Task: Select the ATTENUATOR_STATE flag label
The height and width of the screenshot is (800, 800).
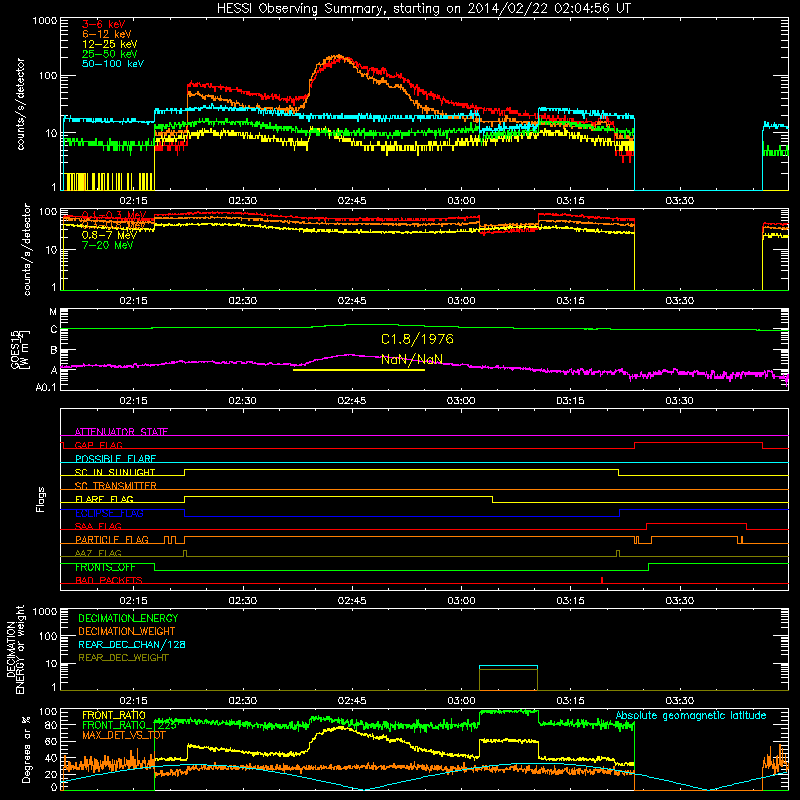Action: 121,432
